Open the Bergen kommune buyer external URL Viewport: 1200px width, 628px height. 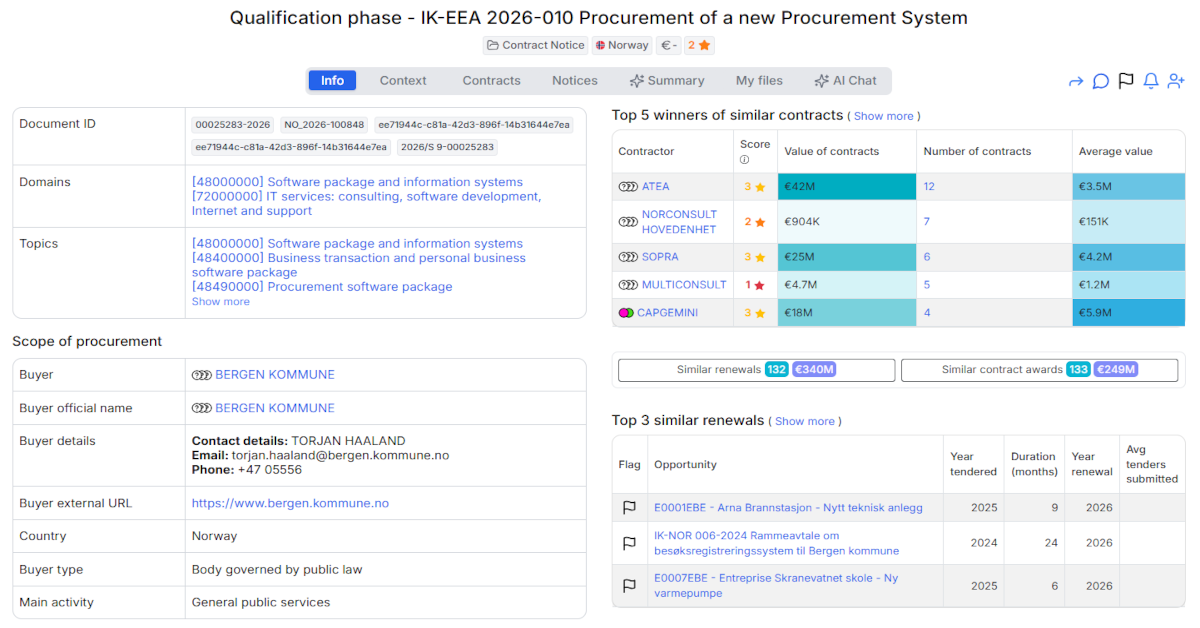290,503
